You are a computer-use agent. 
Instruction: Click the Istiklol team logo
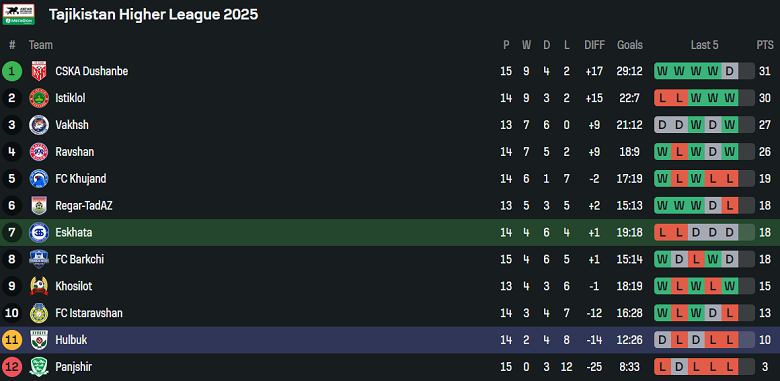point(39,98)
